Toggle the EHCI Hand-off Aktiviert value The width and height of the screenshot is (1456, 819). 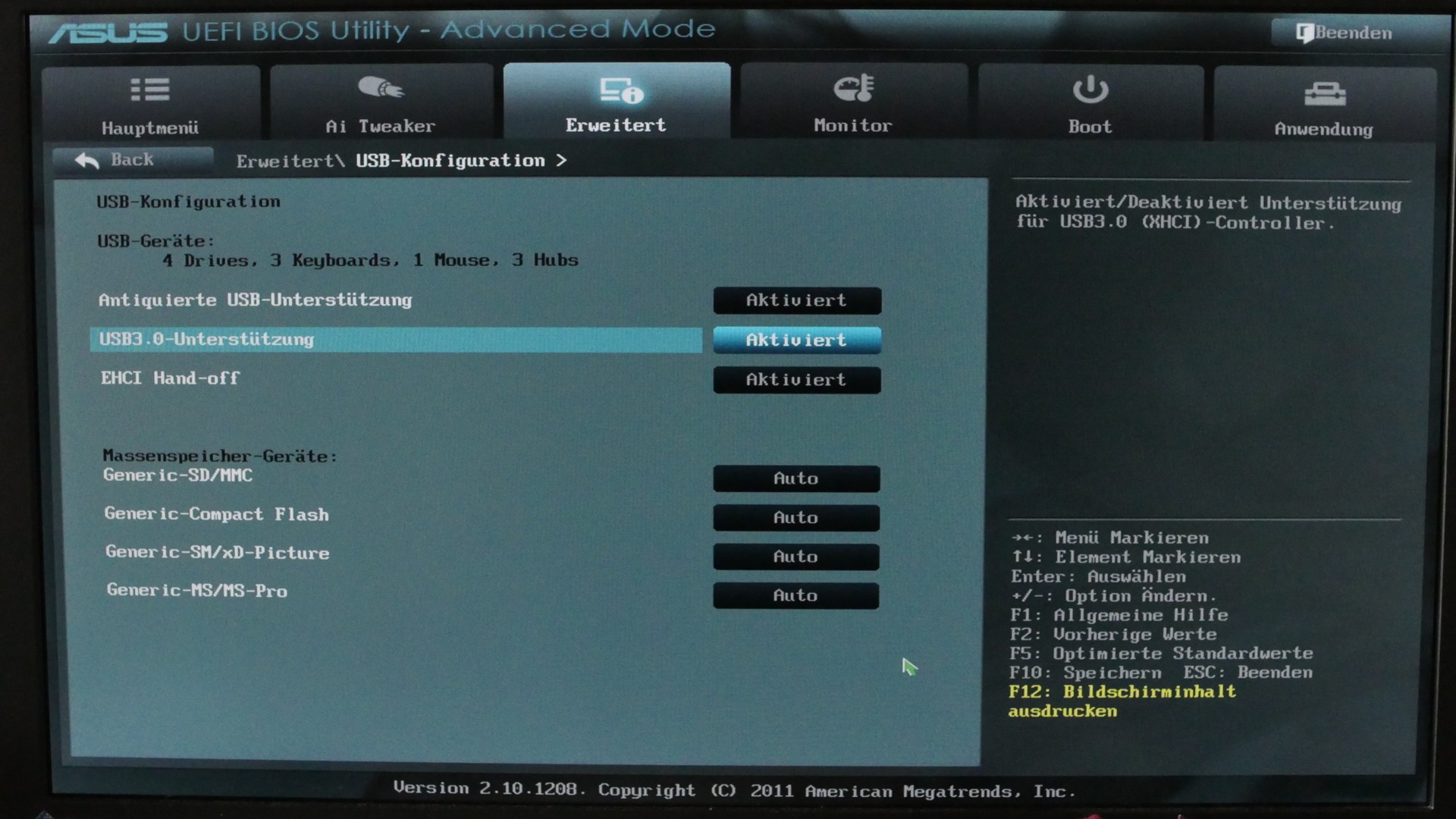(x=796, y=380)
